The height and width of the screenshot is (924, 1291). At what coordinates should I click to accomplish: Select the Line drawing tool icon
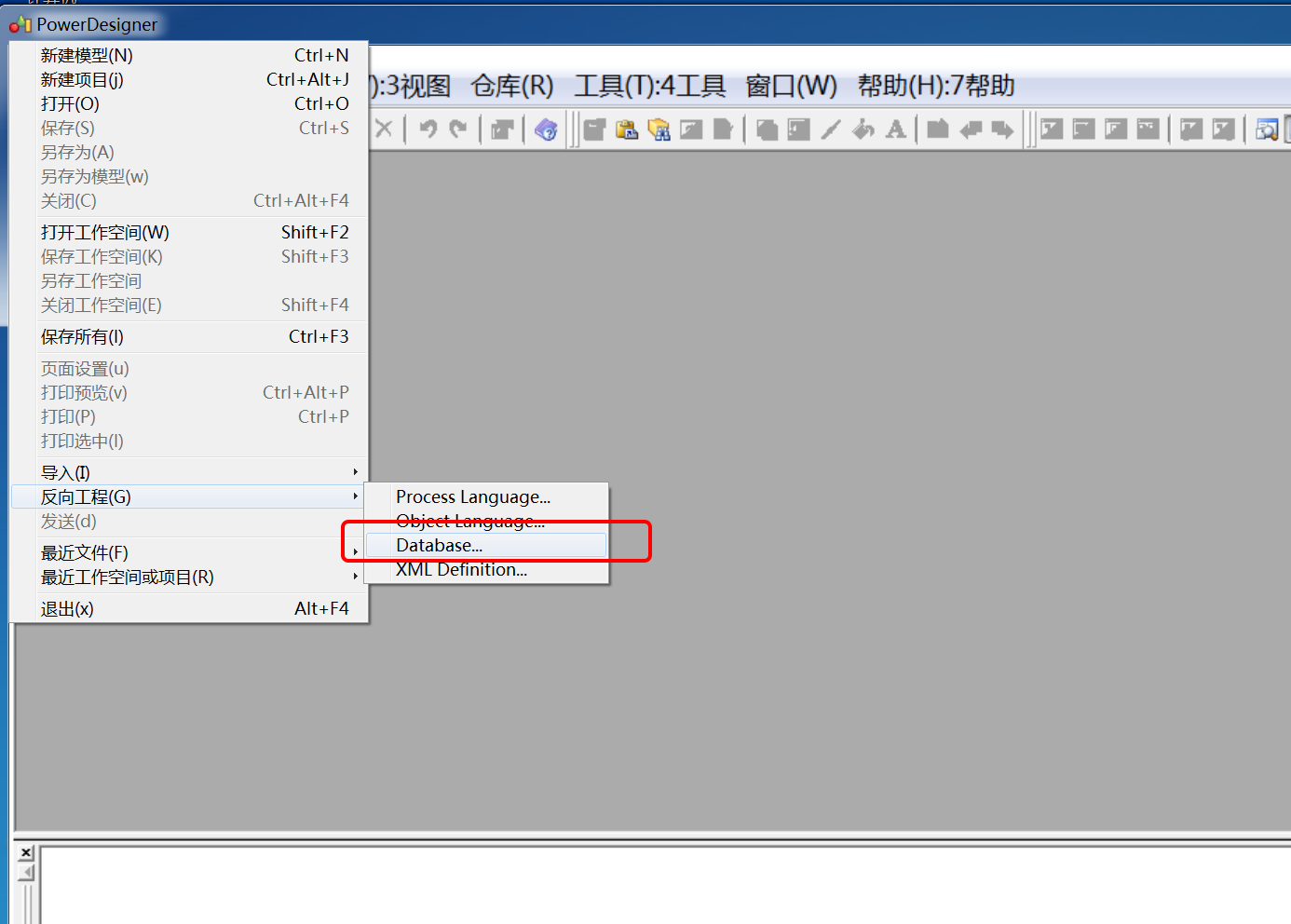[831, 129]
